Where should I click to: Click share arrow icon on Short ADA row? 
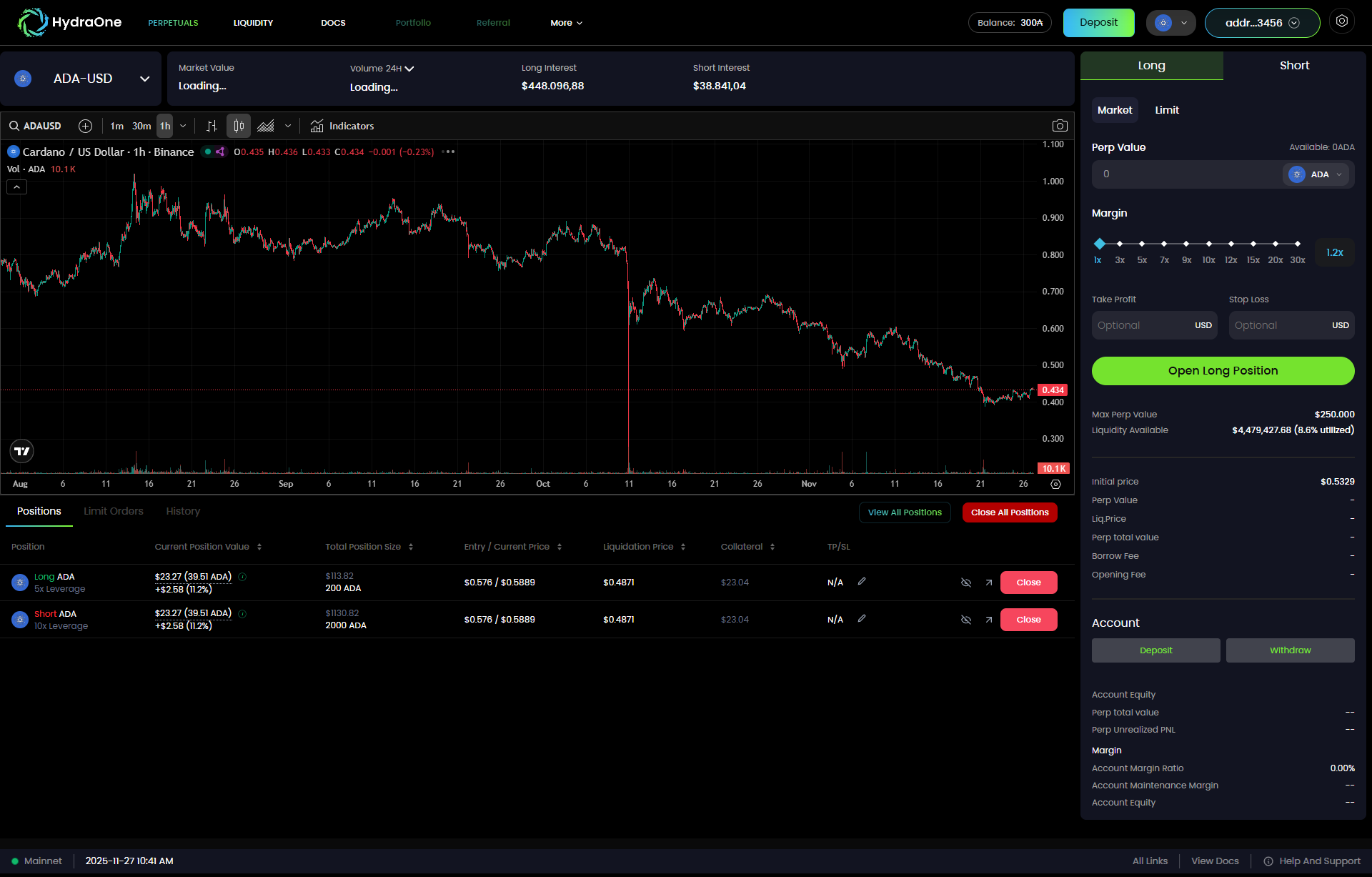click(x=988, y=620)
